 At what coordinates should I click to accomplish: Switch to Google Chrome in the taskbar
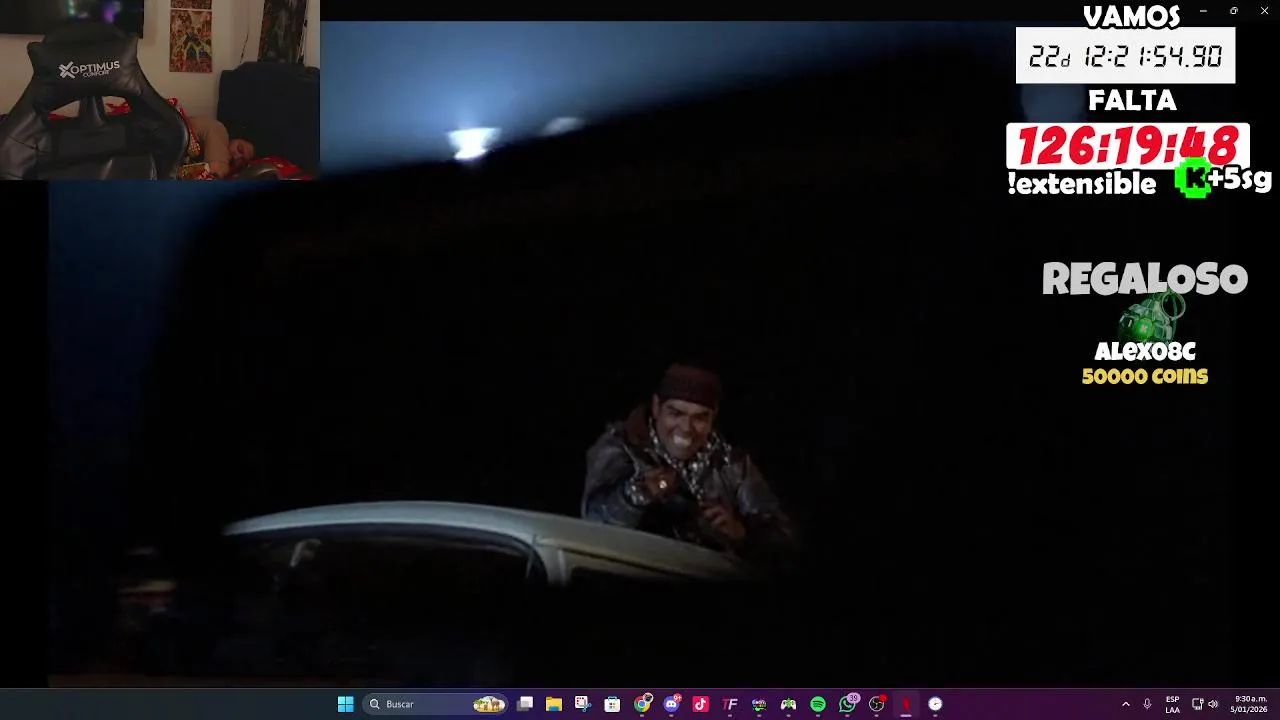click(642, 704)
